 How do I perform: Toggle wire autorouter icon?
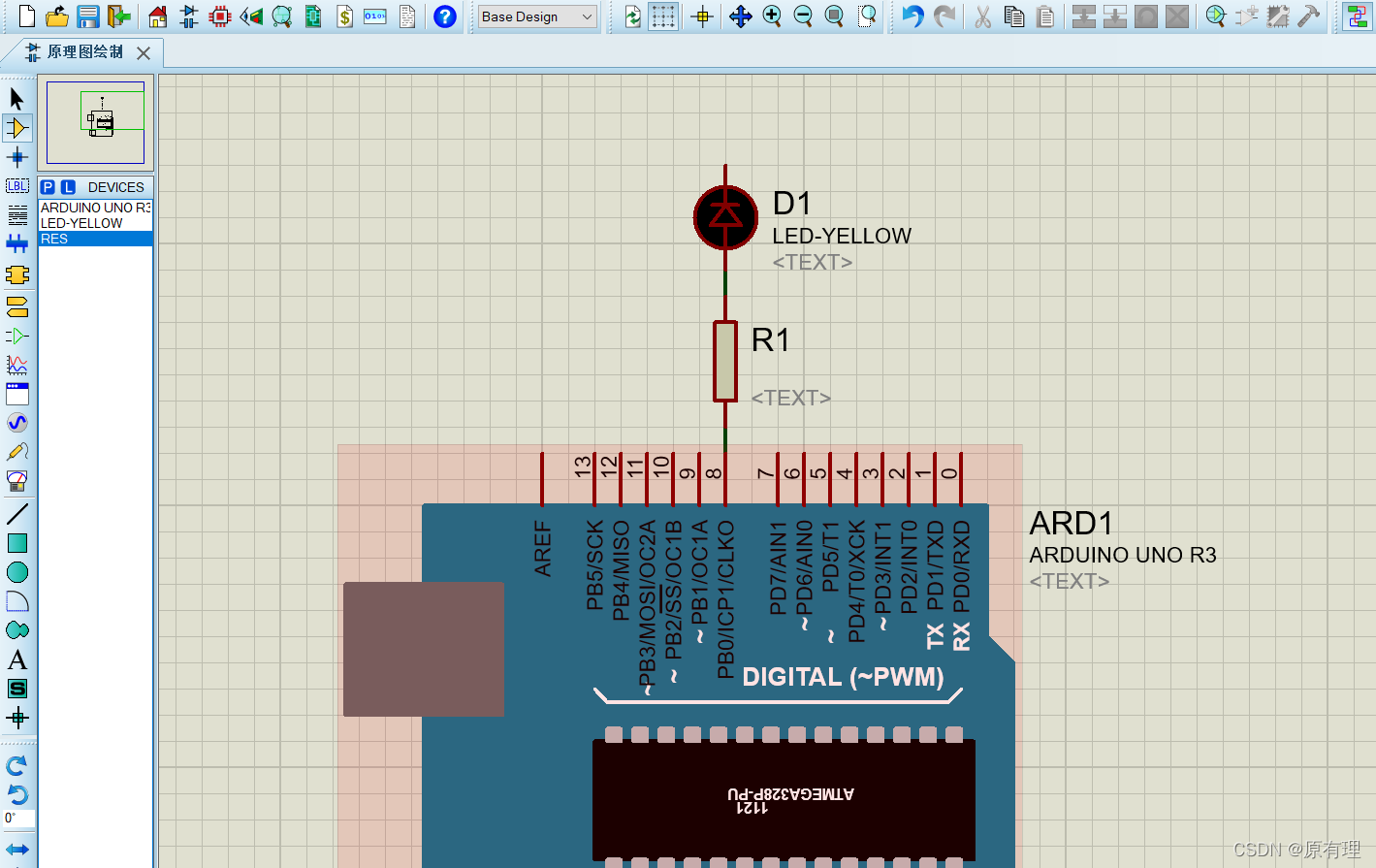[1356, 16]
